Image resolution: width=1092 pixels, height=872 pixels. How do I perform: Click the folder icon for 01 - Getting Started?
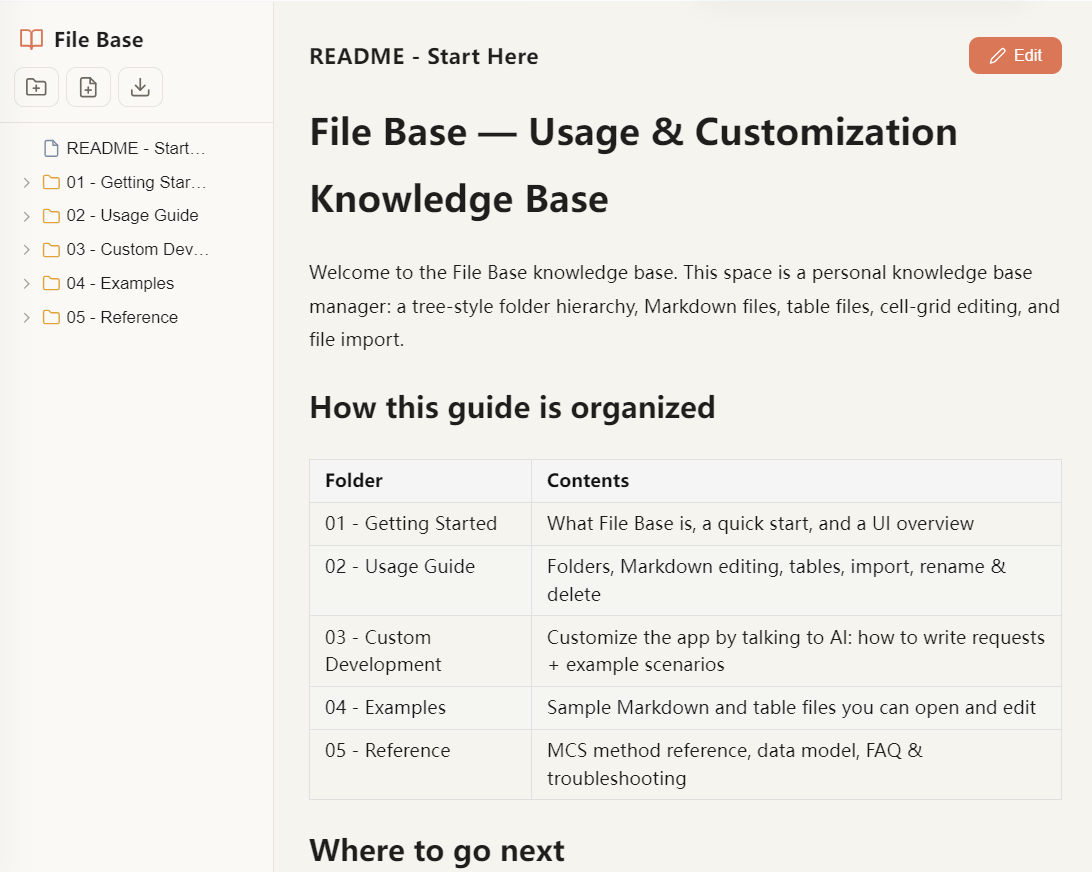(x=51, y=182)
